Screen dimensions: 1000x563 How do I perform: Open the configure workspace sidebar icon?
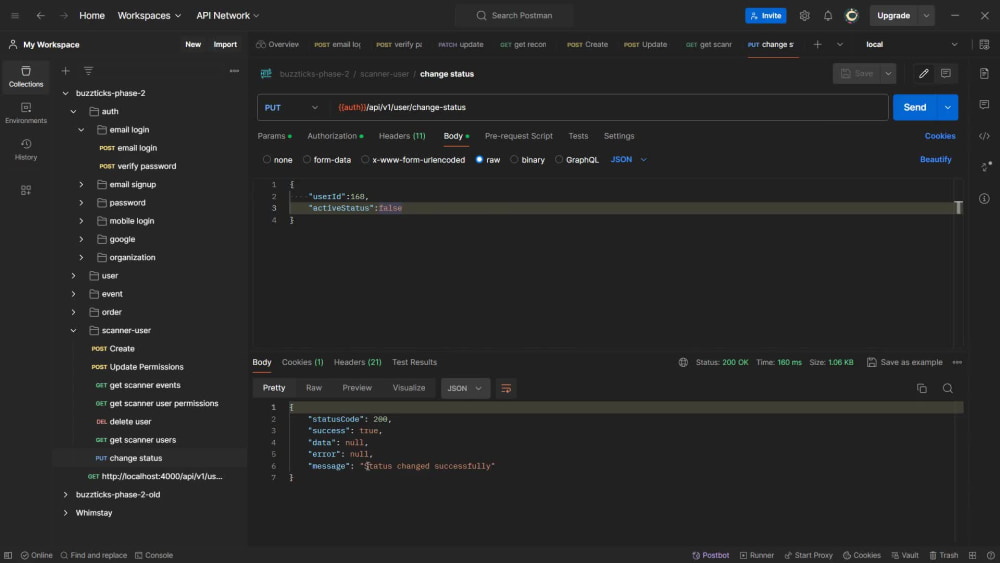pos(26,190)
